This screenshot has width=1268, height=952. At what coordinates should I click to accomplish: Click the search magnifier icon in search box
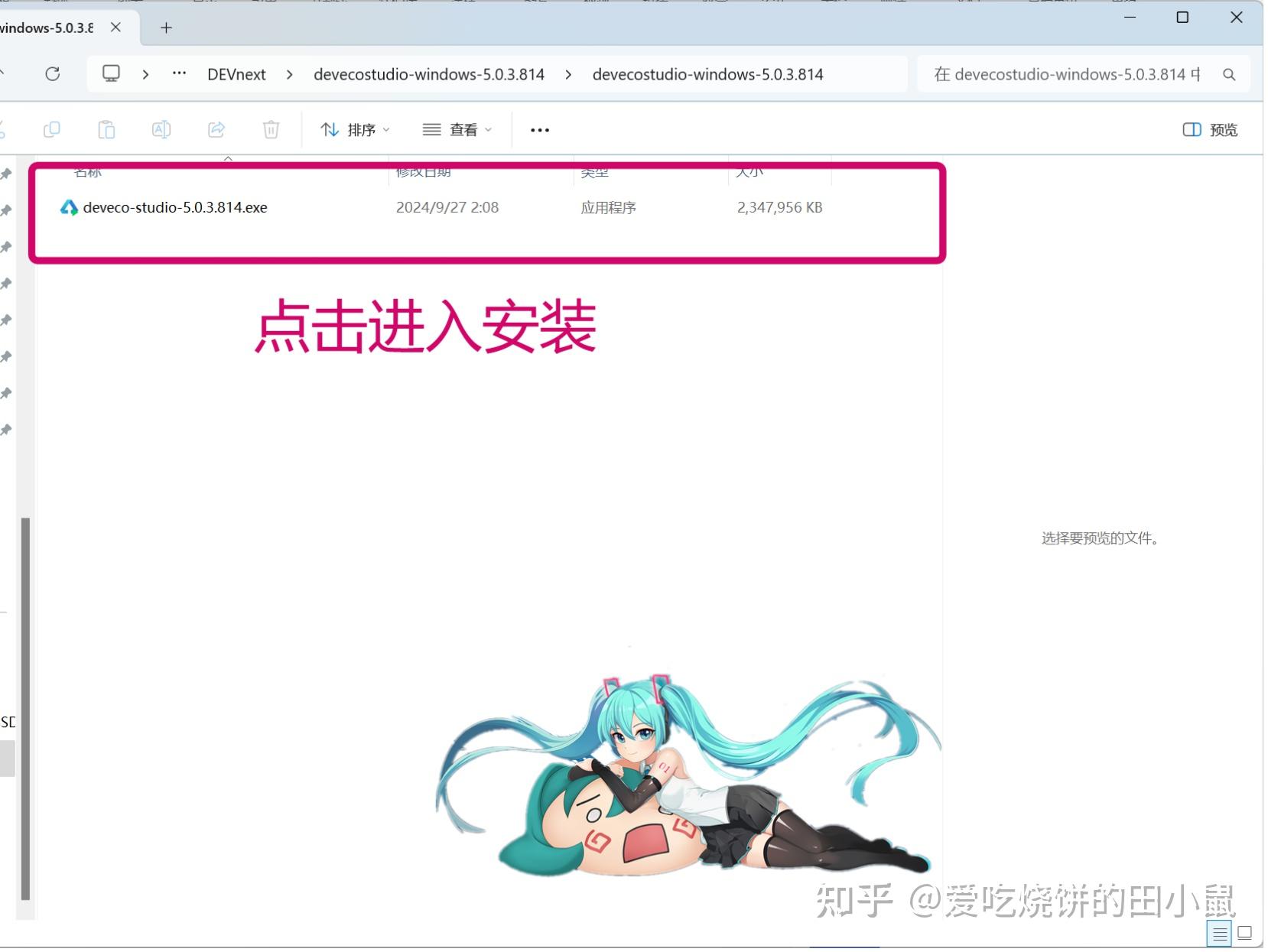[1229, 74]
